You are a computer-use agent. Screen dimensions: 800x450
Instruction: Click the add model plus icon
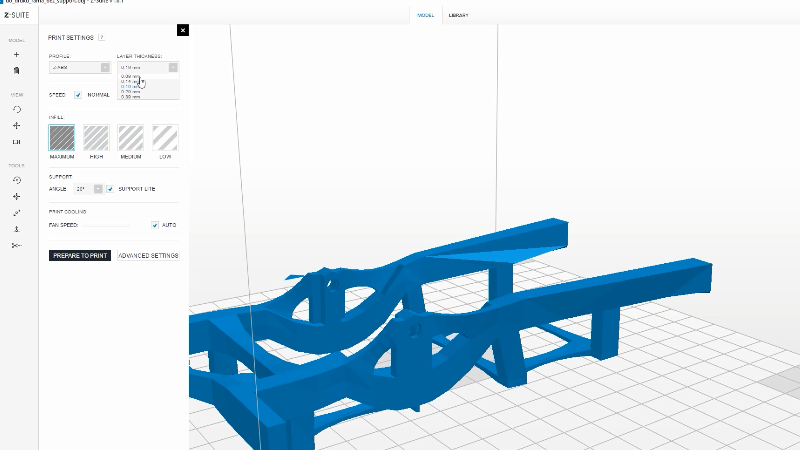16,54
